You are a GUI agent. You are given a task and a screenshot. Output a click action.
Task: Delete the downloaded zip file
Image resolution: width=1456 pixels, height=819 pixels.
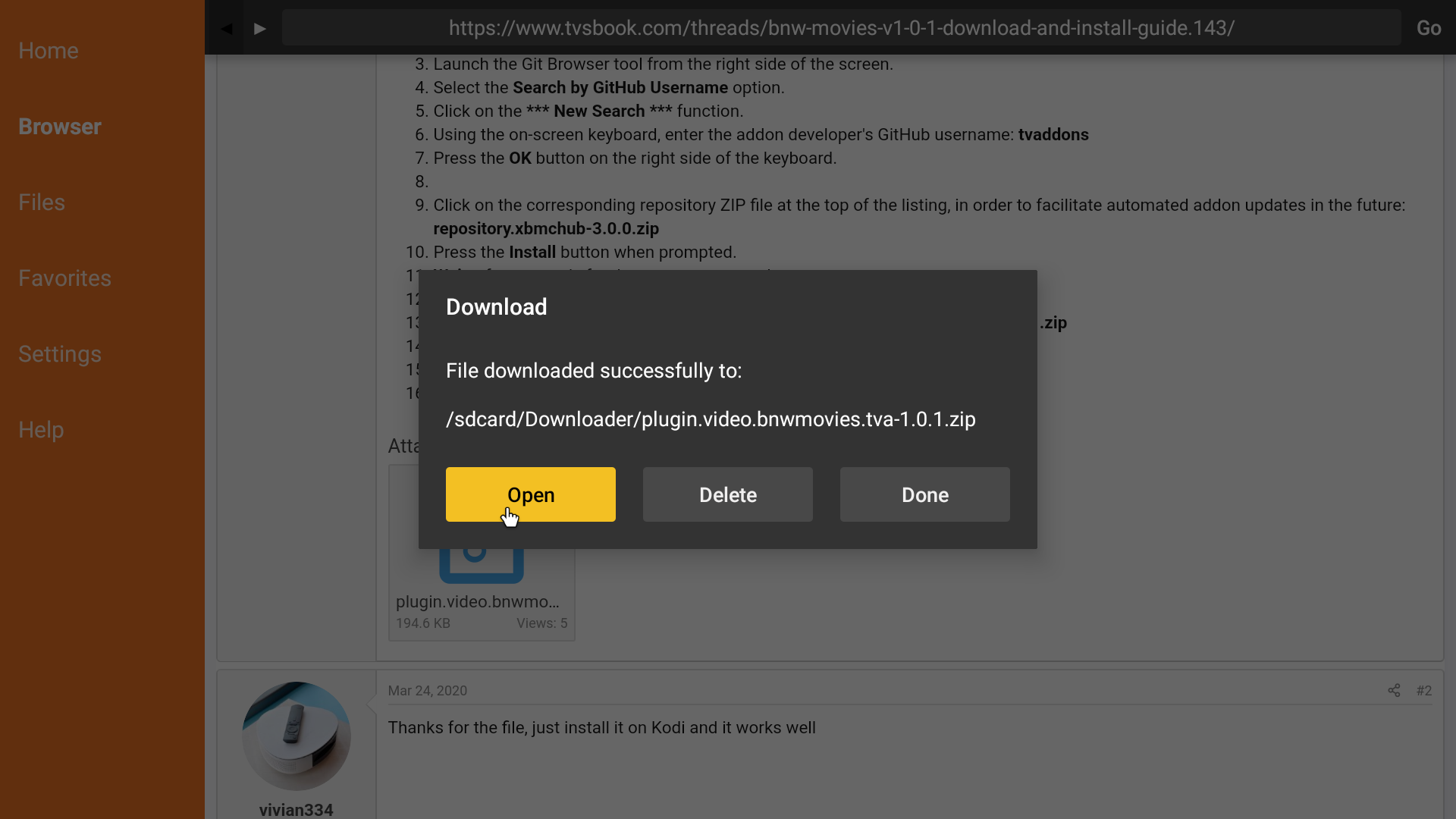click(727, 494)
